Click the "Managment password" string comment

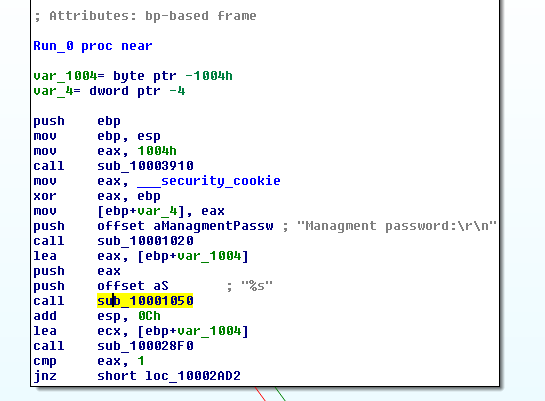pos(397,226)
